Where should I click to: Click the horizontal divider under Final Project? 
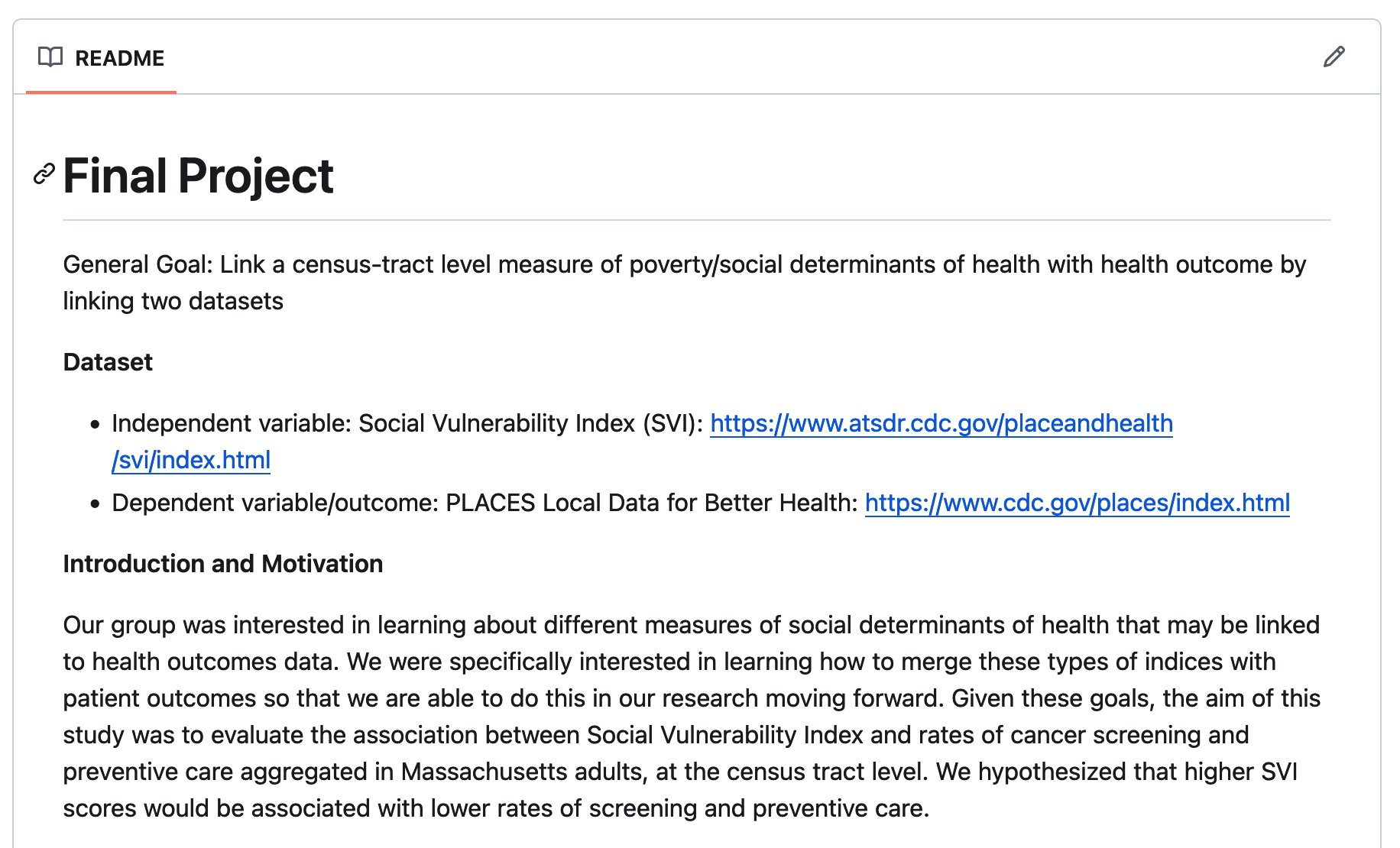pos(696,220)
